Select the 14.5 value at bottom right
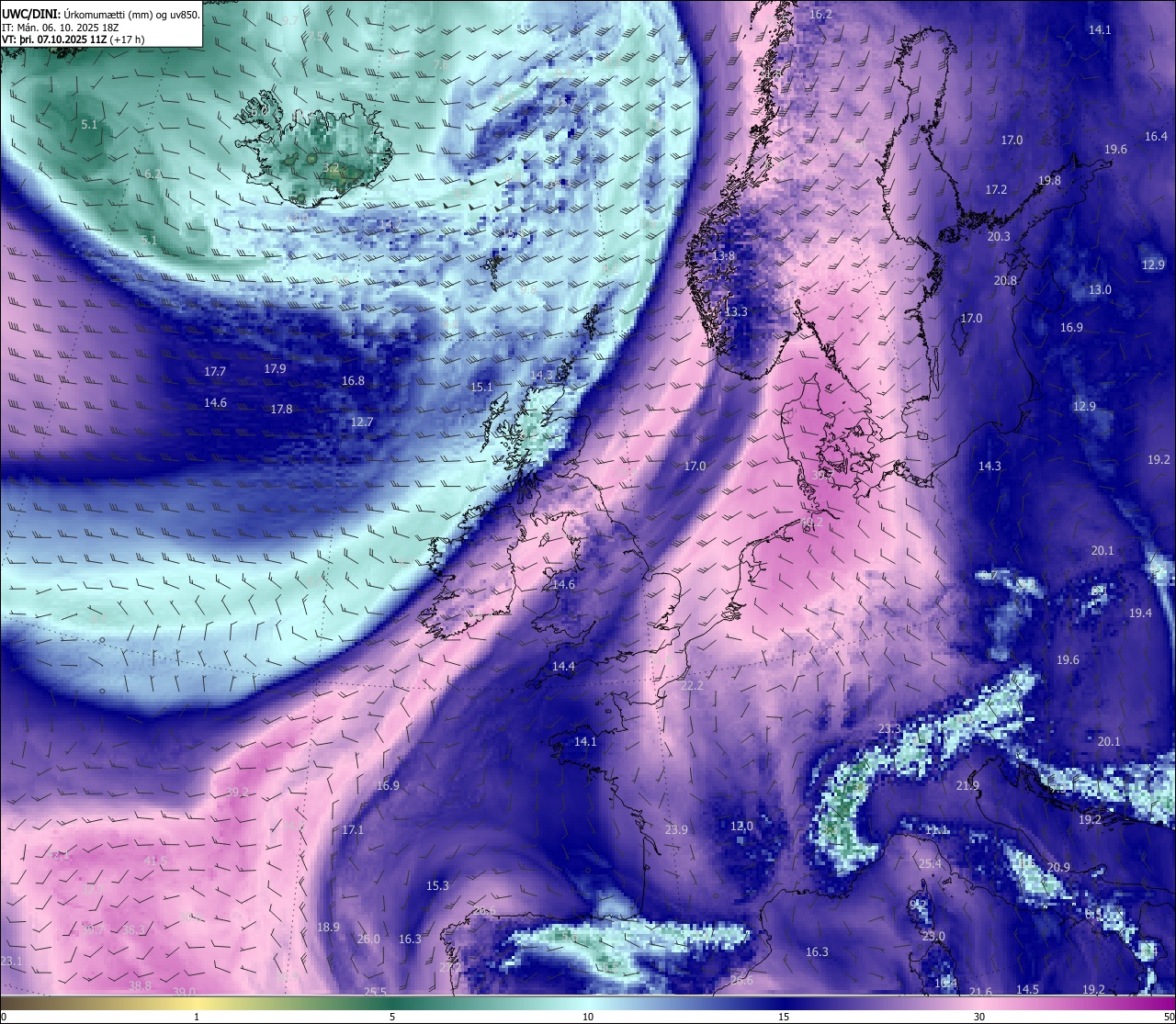The image size is (1176, 1024). [1027, 990]
